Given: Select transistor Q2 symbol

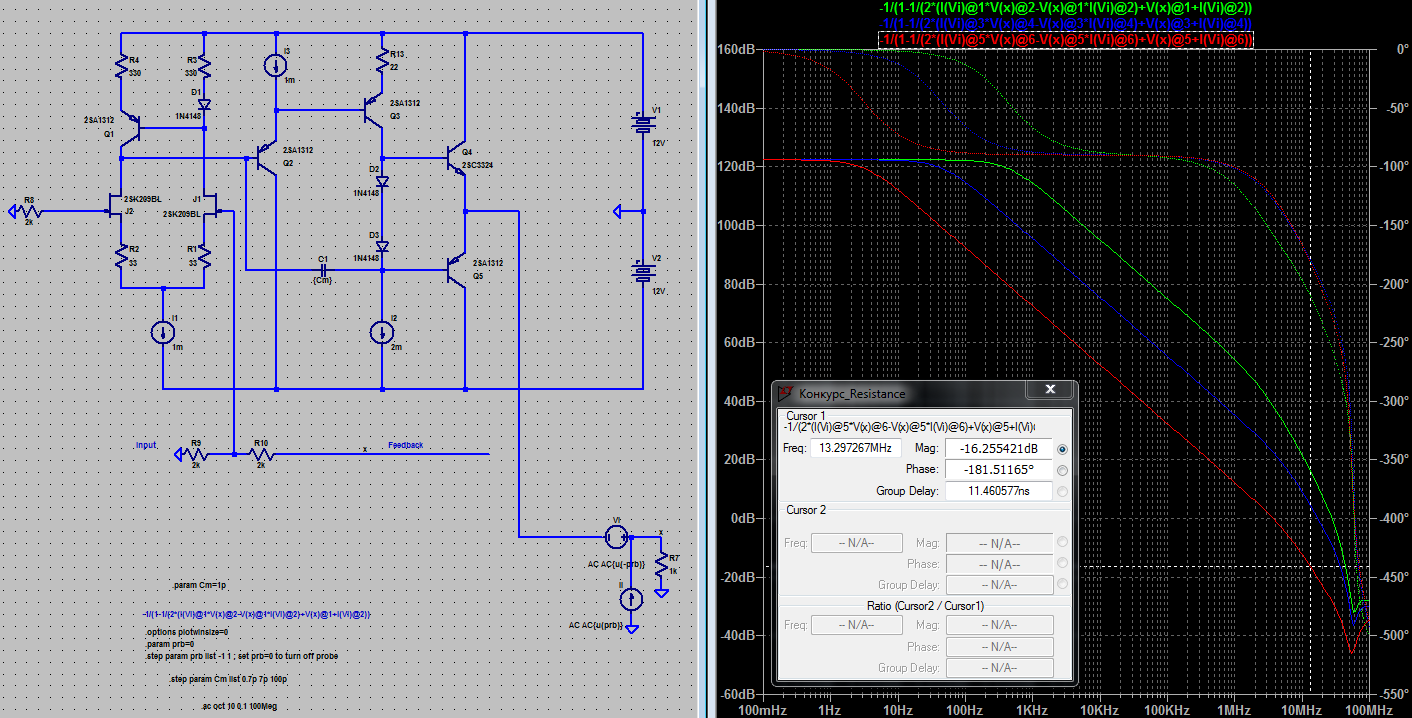Looking at the screenshot, I should pyautogui.click(x=268, y=157).
